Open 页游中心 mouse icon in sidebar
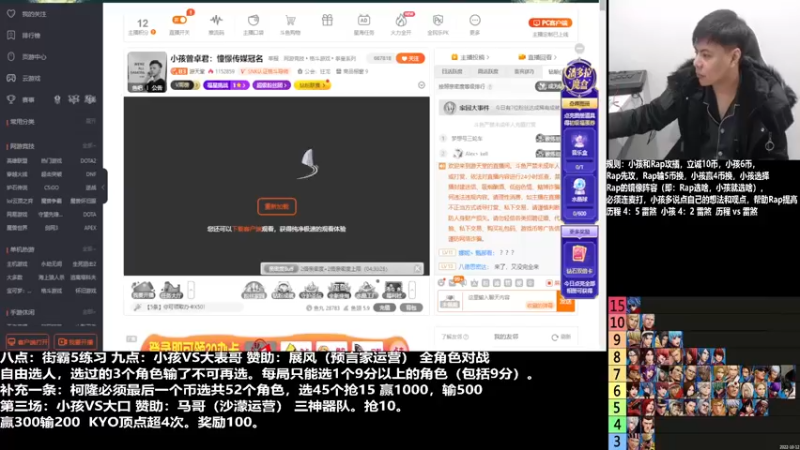 [x=11, y=57]
